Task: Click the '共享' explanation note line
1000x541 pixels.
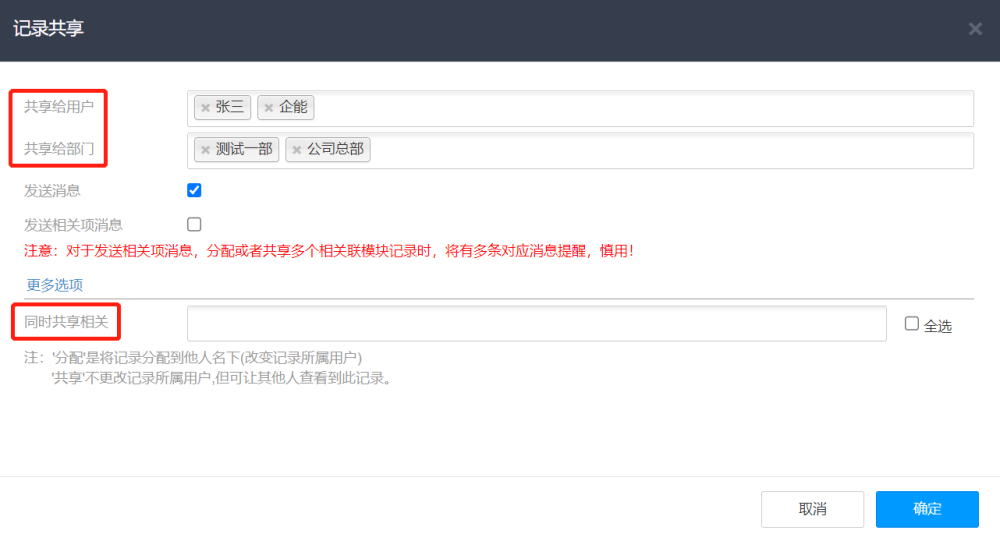Action: [x=222, y=378]
